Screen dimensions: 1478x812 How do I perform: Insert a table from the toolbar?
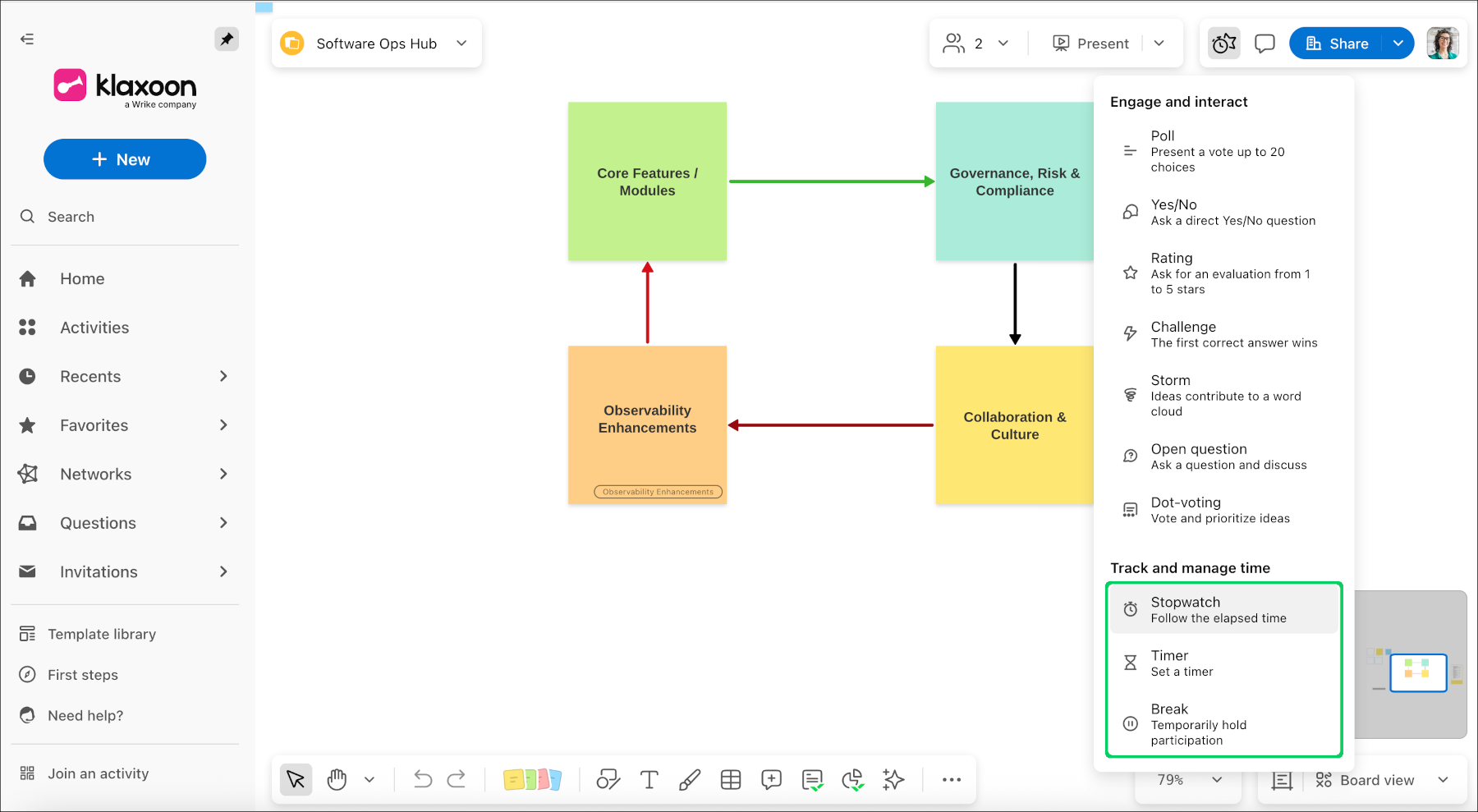click(x=731, y=780)
